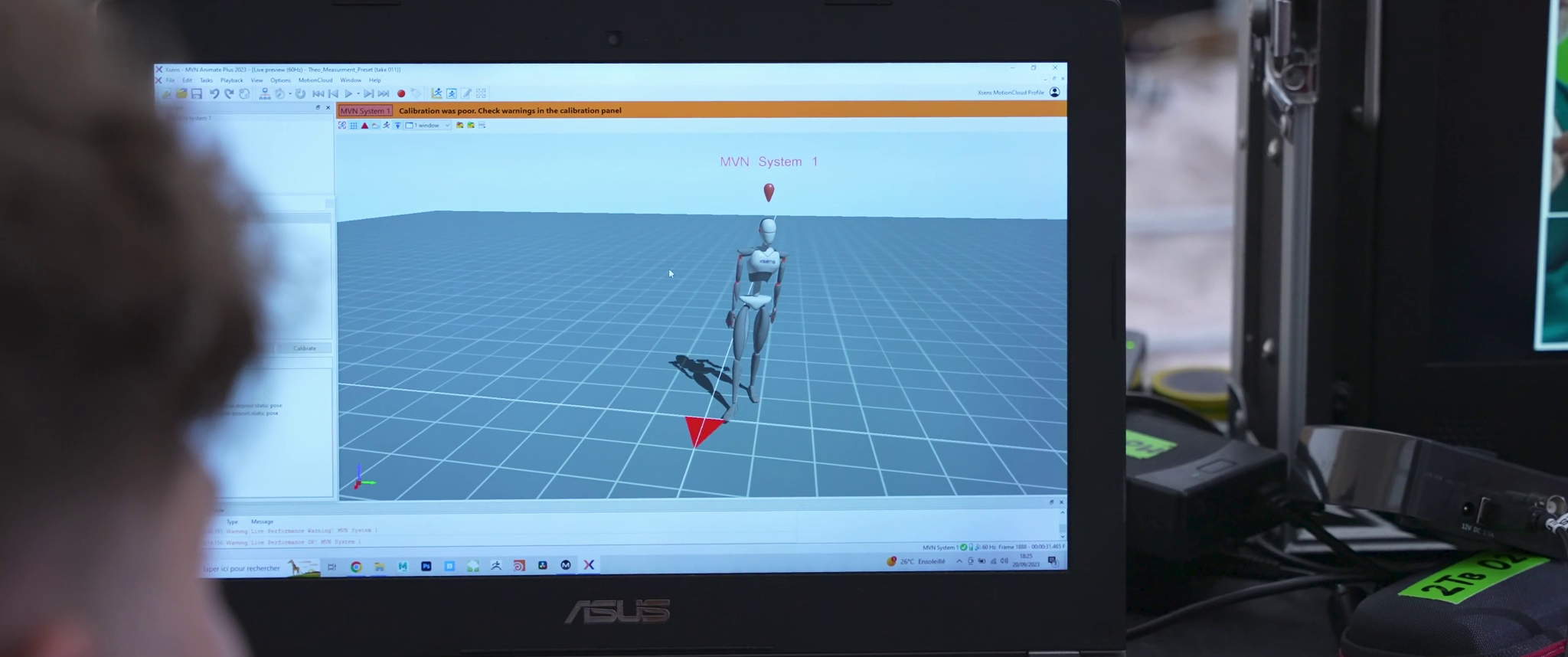Click the Save disk icon
This screenshot has width=1568, height=657.
click(197, 93)
